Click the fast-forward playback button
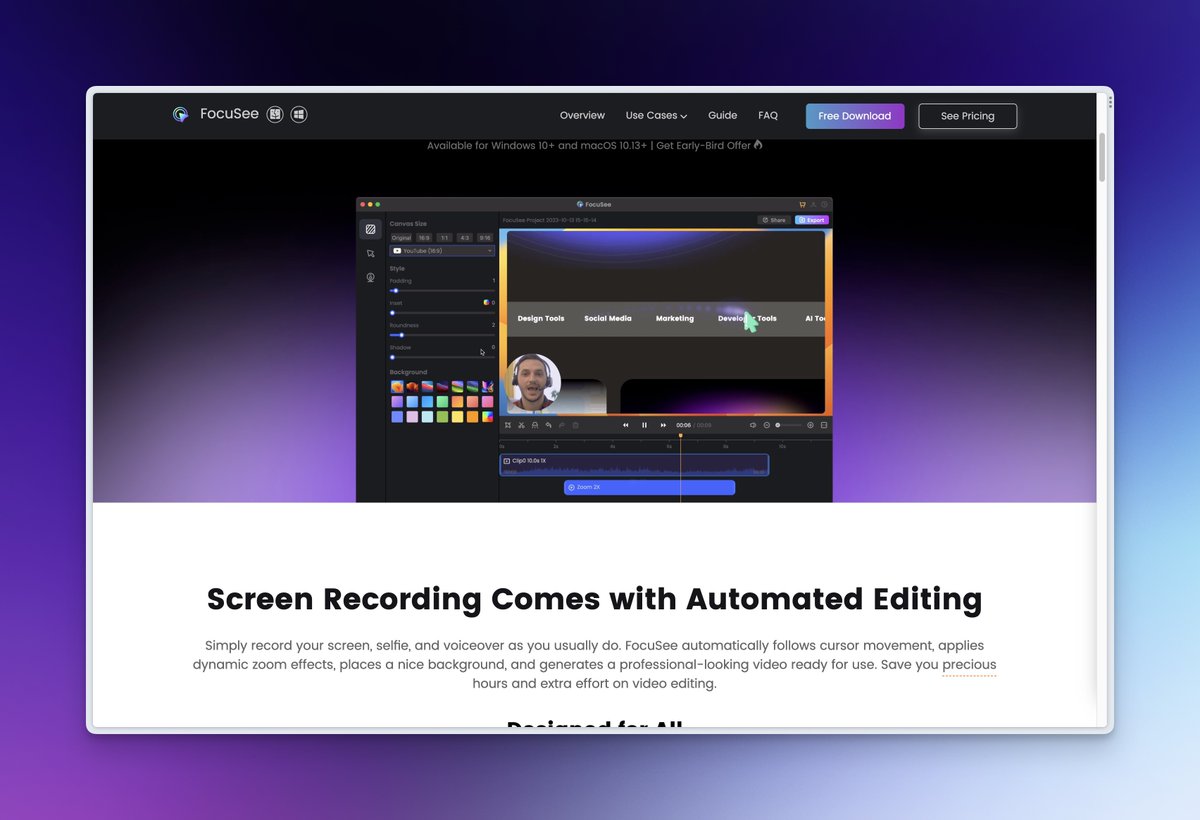1200x820 pixels. [663, 425]
